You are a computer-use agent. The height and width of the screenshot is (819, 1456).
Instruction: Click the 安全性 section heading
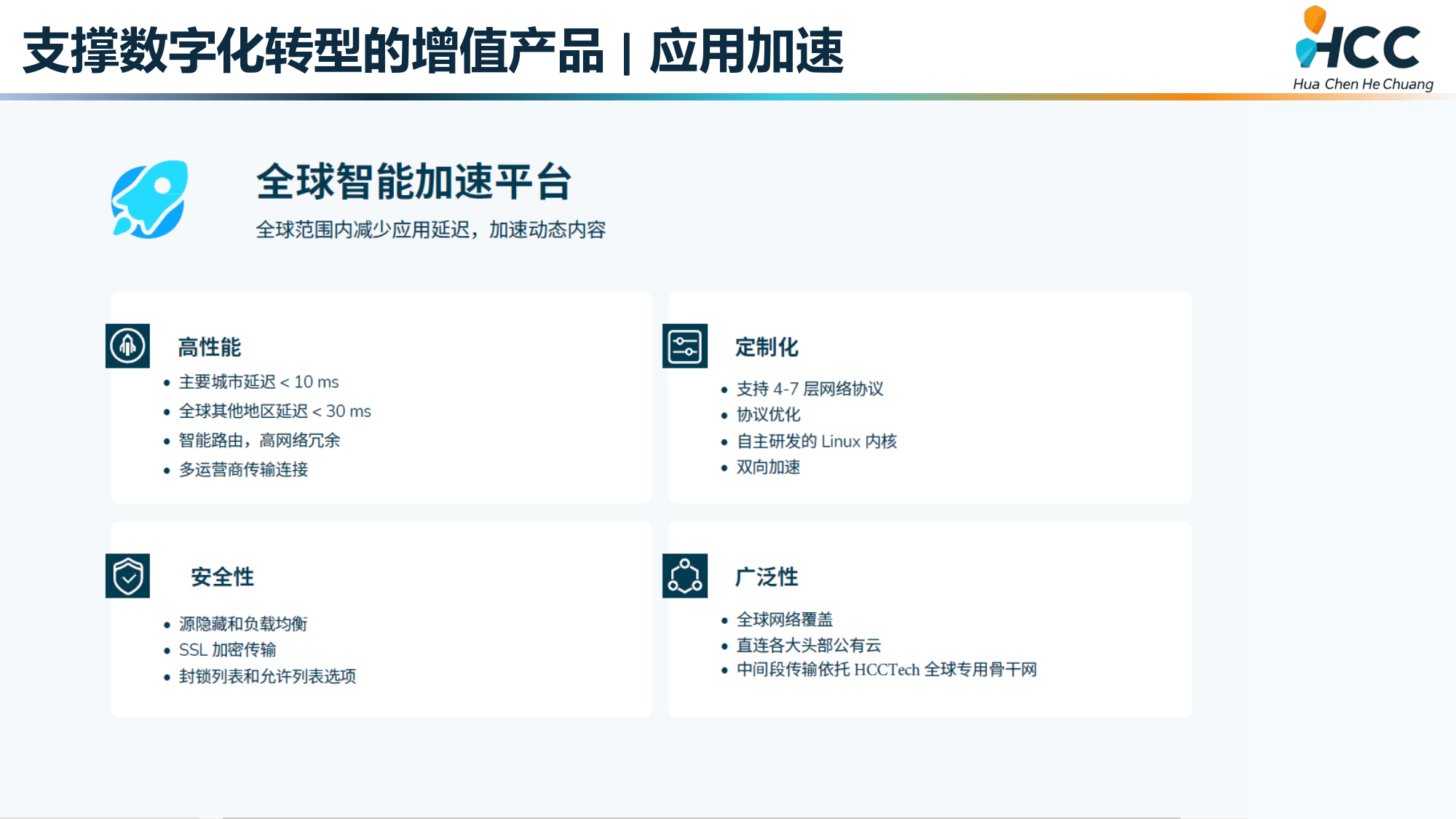point(222,577)
